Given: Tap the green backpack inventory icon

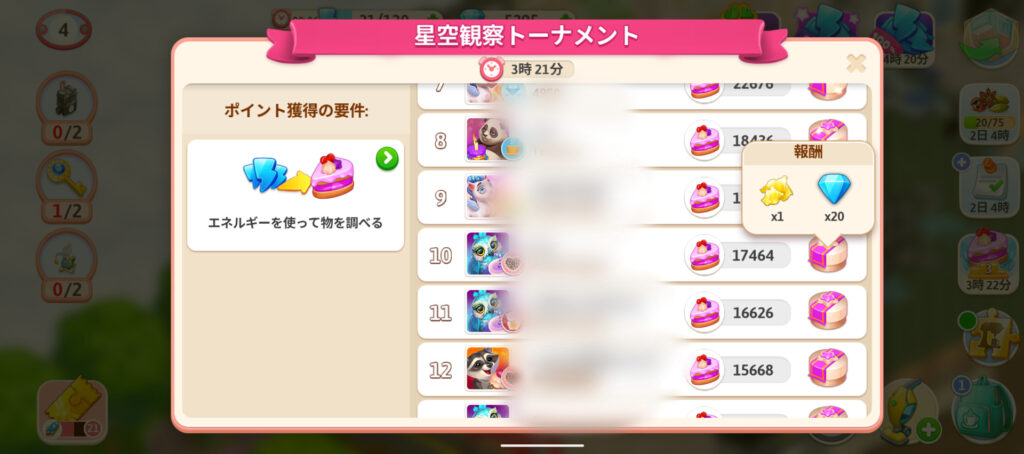Looking at the screenshot, I should coord(983,408).
